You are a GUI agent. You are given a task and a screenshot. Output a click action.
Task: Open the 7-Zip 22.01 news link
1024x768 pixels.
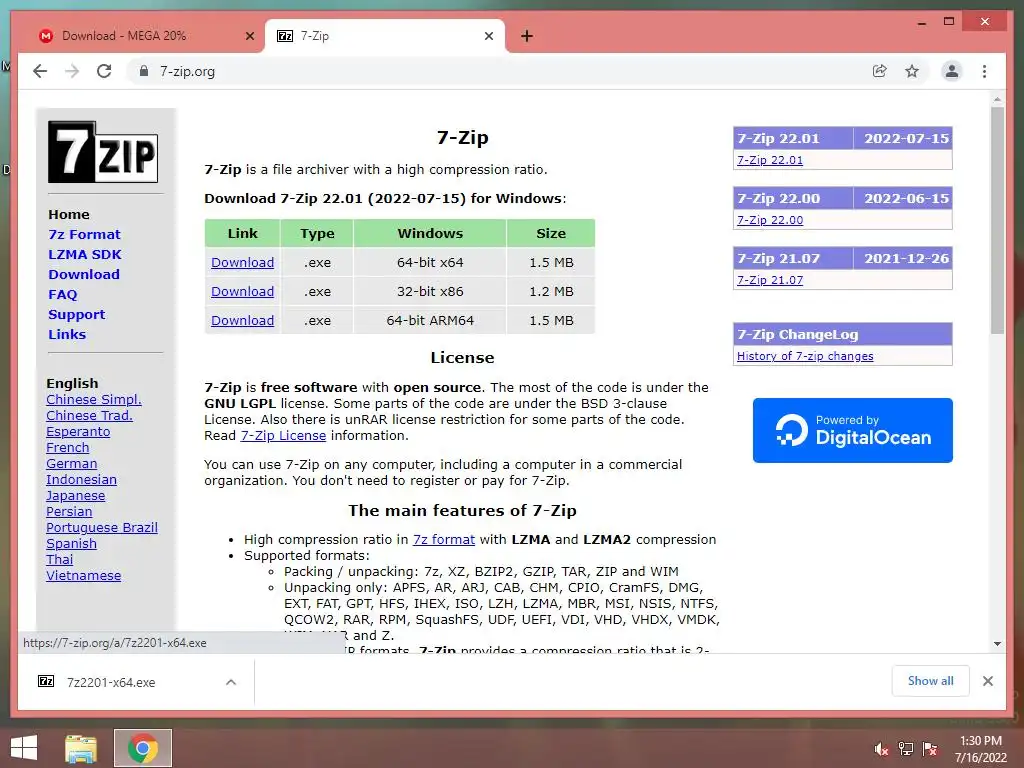click(770, 160)
